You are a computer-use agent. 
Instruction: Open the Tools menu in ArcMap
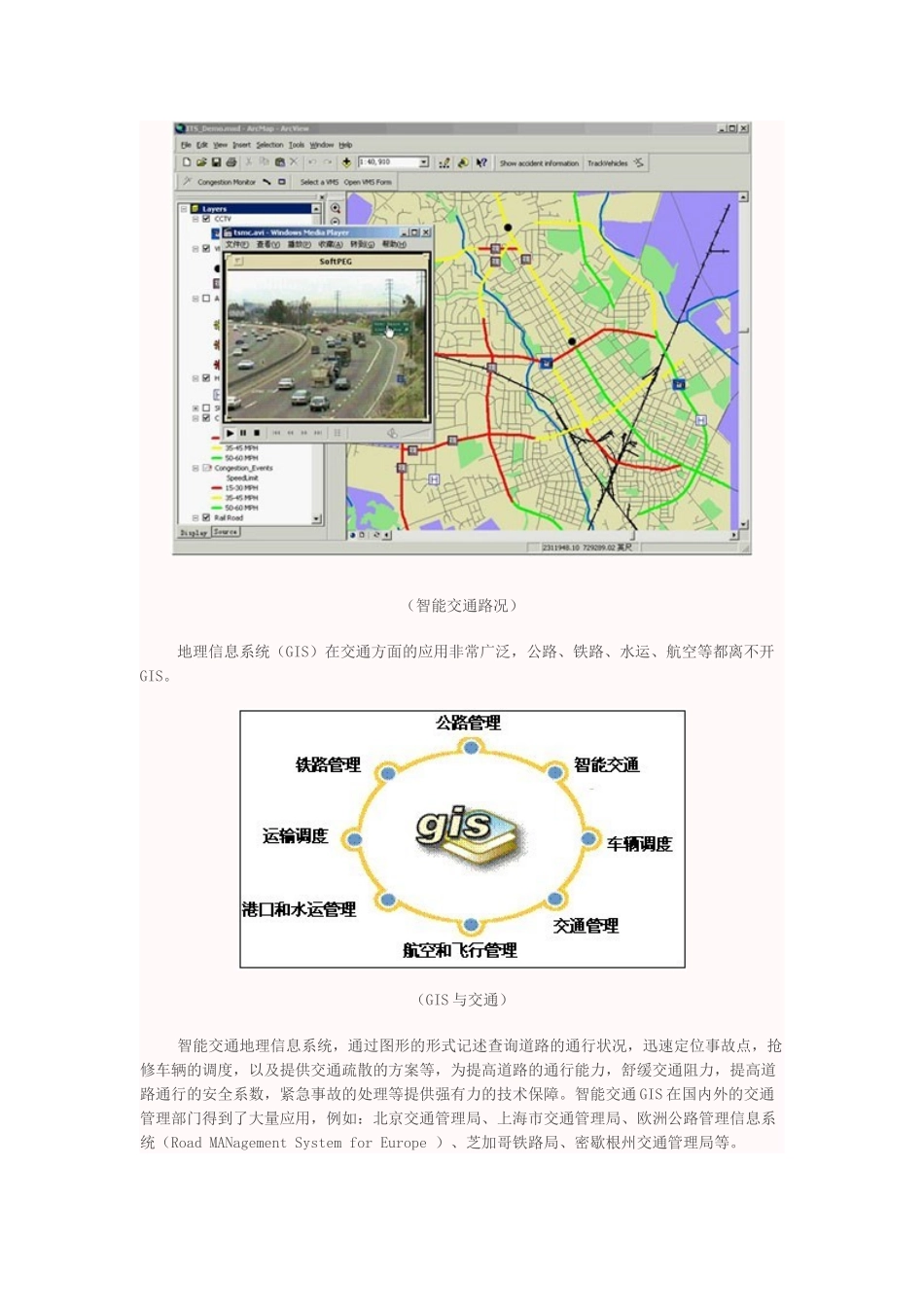click(297, 145)
